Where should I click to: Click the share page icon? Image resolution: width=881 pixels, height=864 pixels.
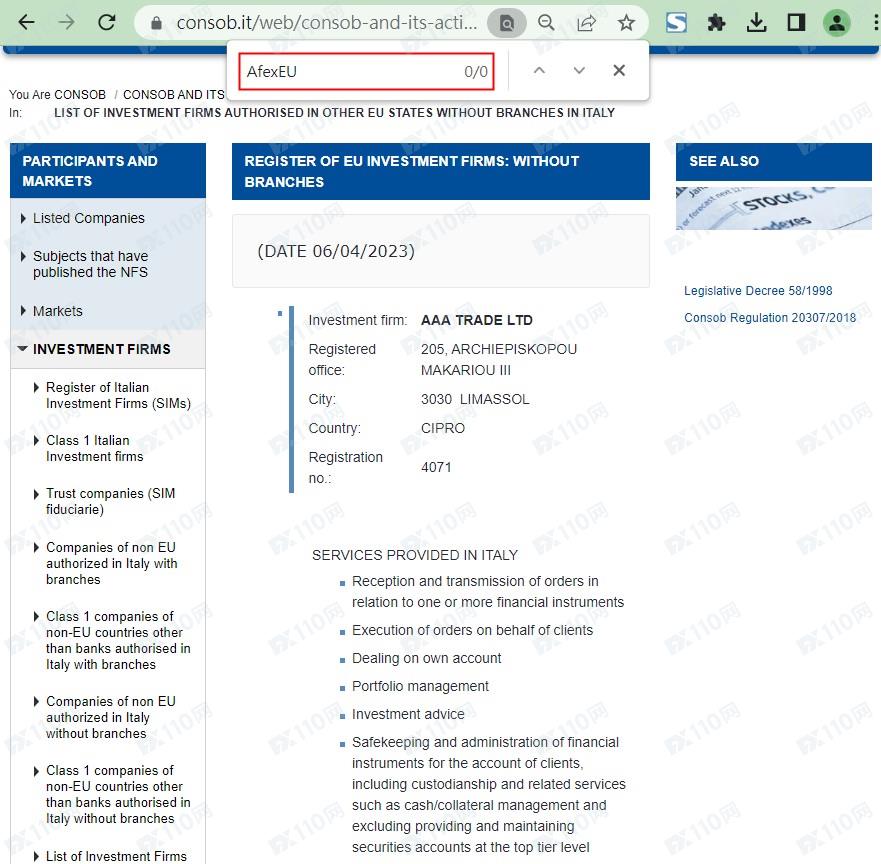coord(587,22)
